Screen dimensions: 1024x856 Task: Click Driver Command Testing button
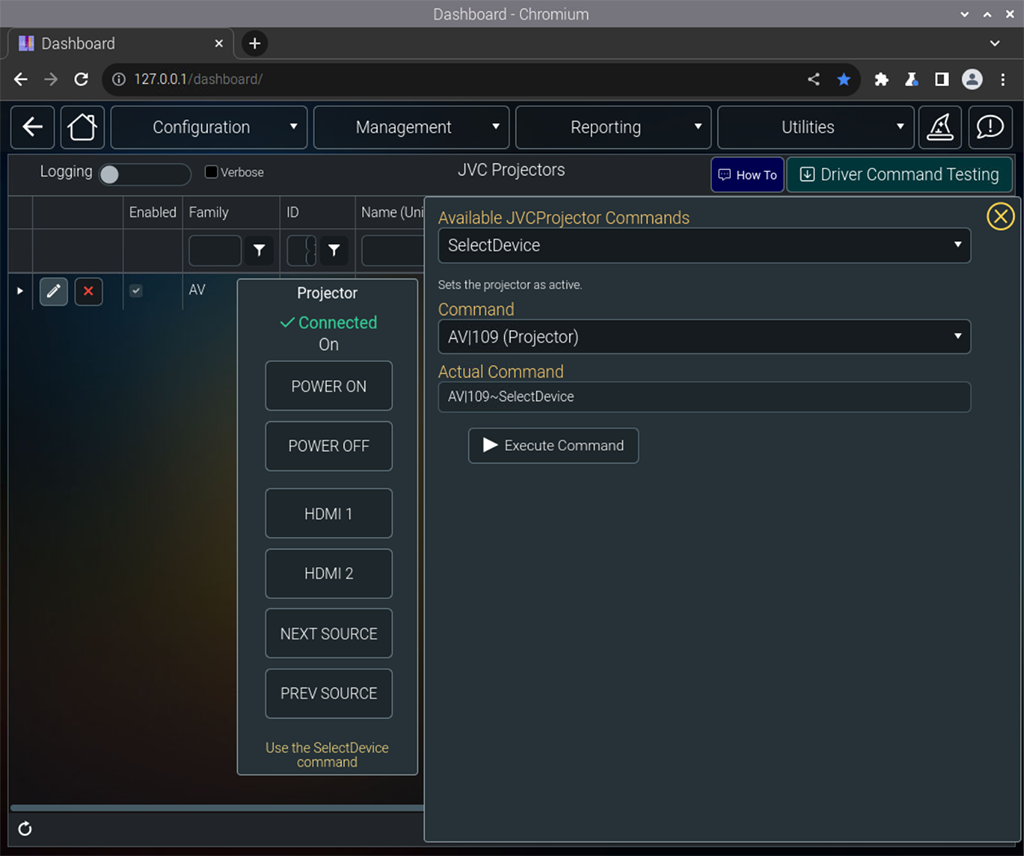coord(899,174)
